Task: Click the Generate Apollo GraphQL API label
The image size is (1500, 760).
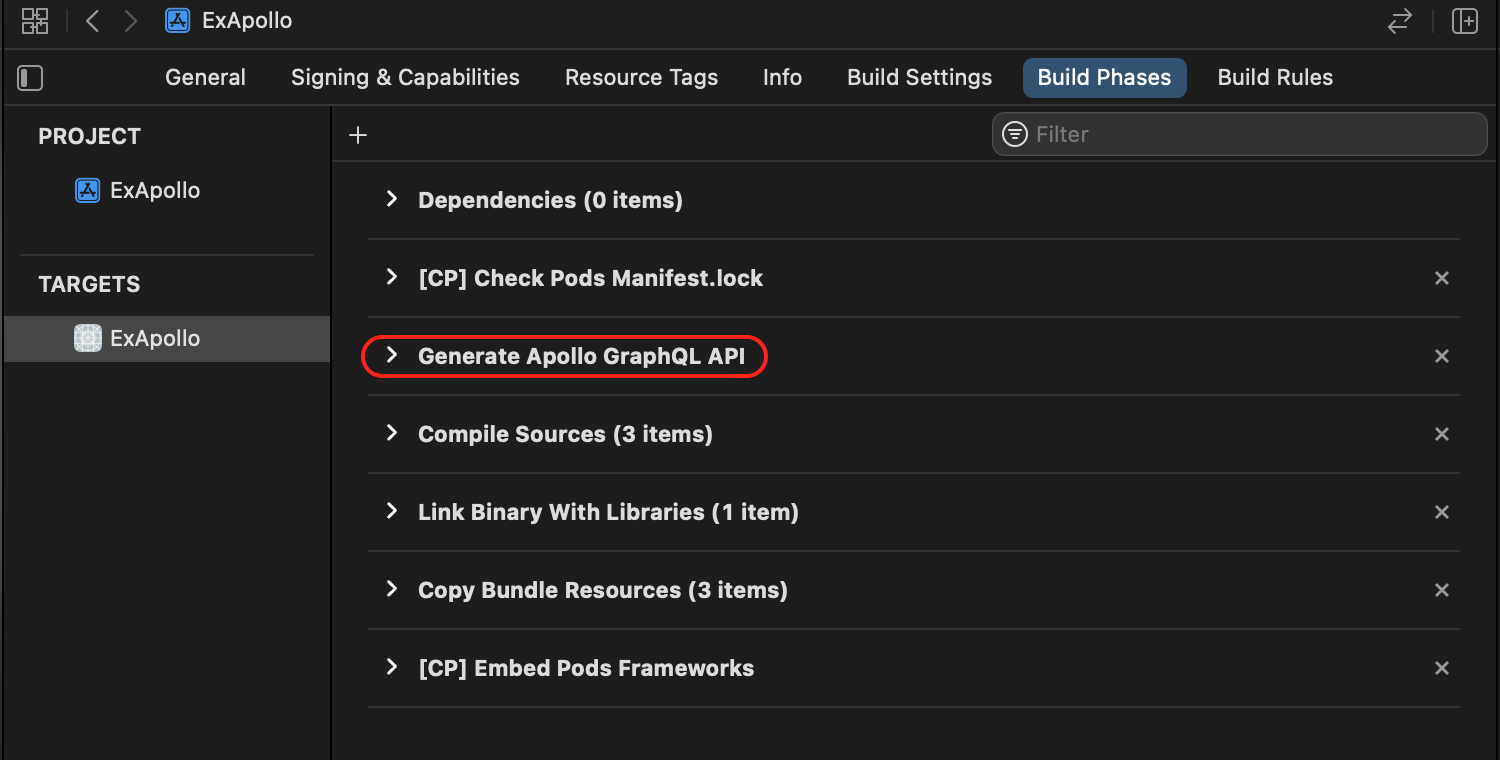Action: click(581, 356)
